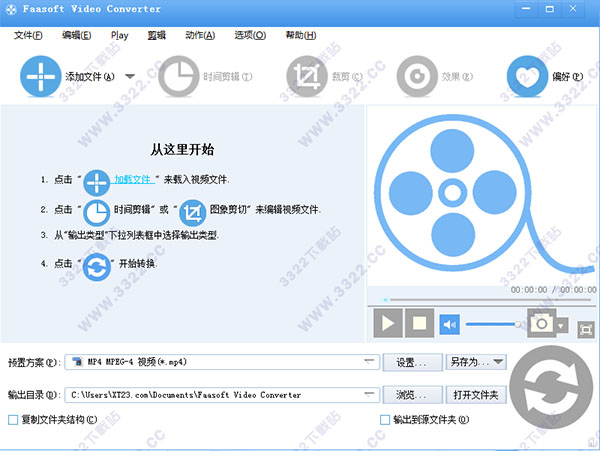Open the Add File dropdown arrow
Image resolution: width=600 pixels, height=451 pixels.
130,76
